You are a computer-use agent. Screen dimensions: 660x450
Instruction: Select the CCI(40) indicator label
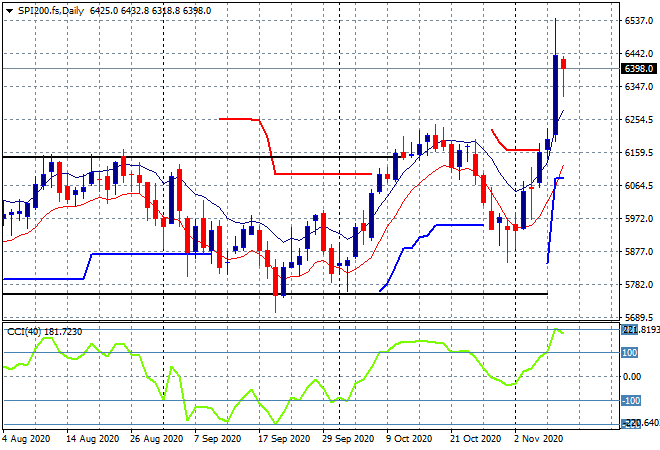24,332
